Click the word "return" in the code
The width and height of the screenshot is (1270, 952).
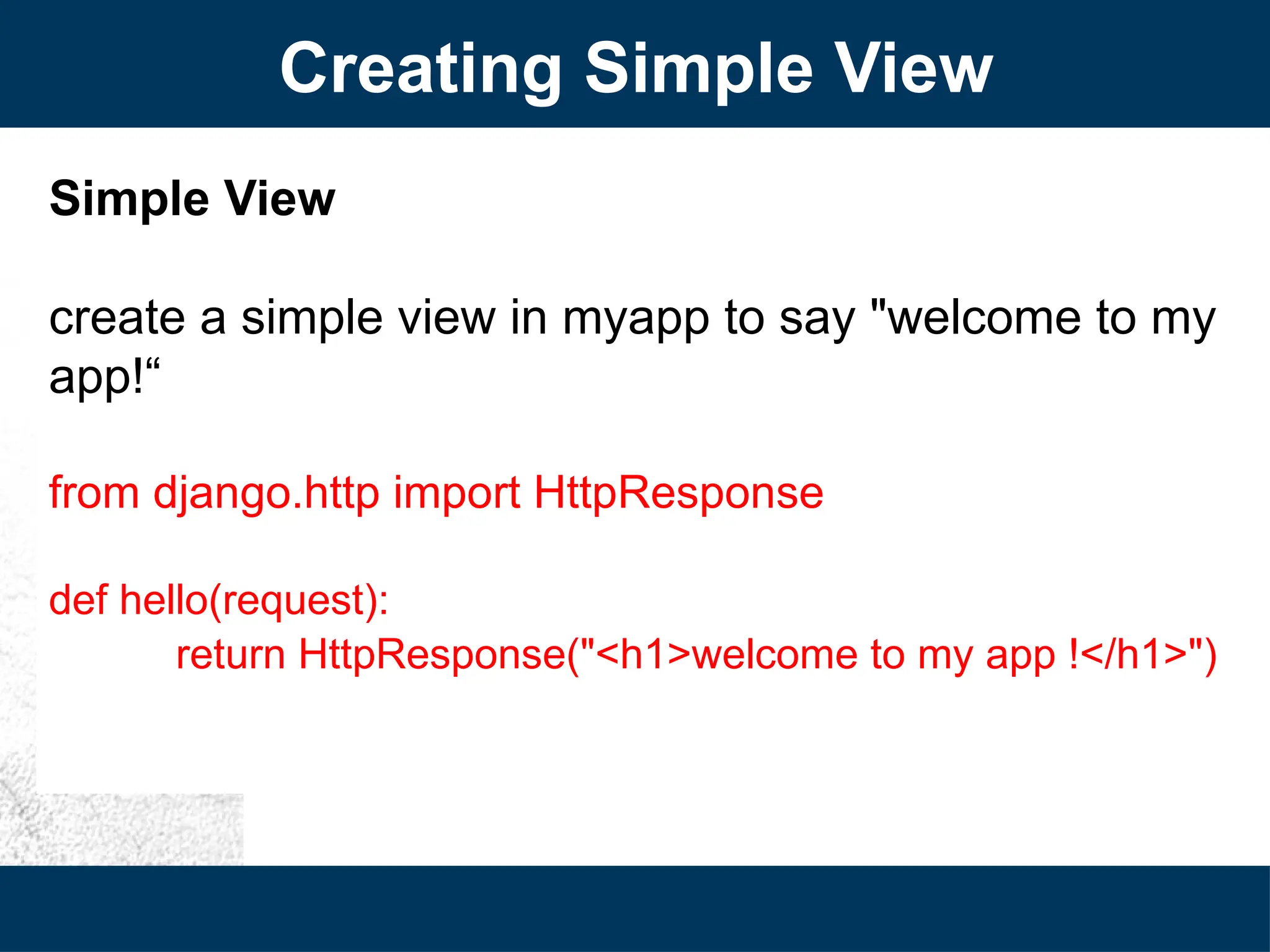pos(231,654)
